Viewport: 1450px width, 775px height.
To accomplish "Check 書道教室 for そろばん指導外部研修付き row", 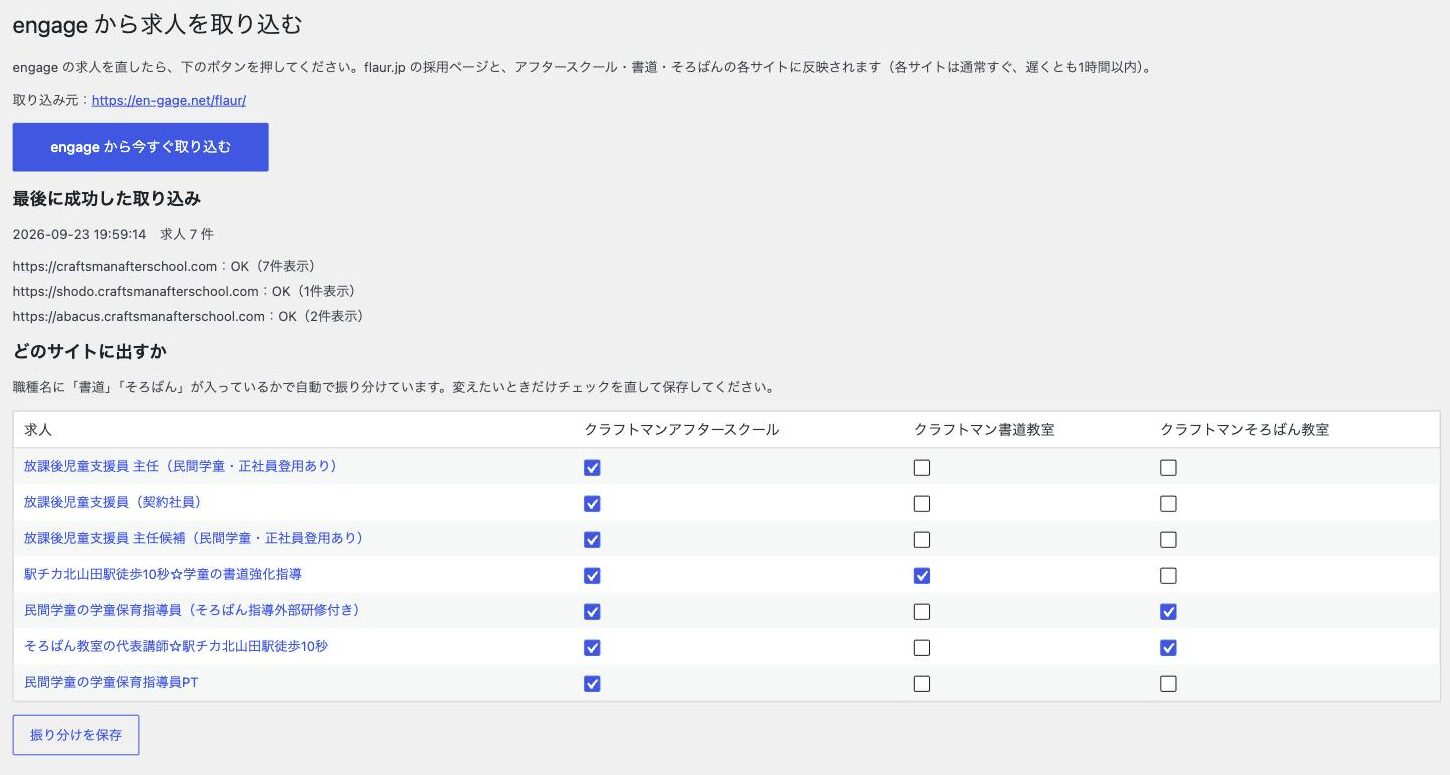I will pos(922,612).
